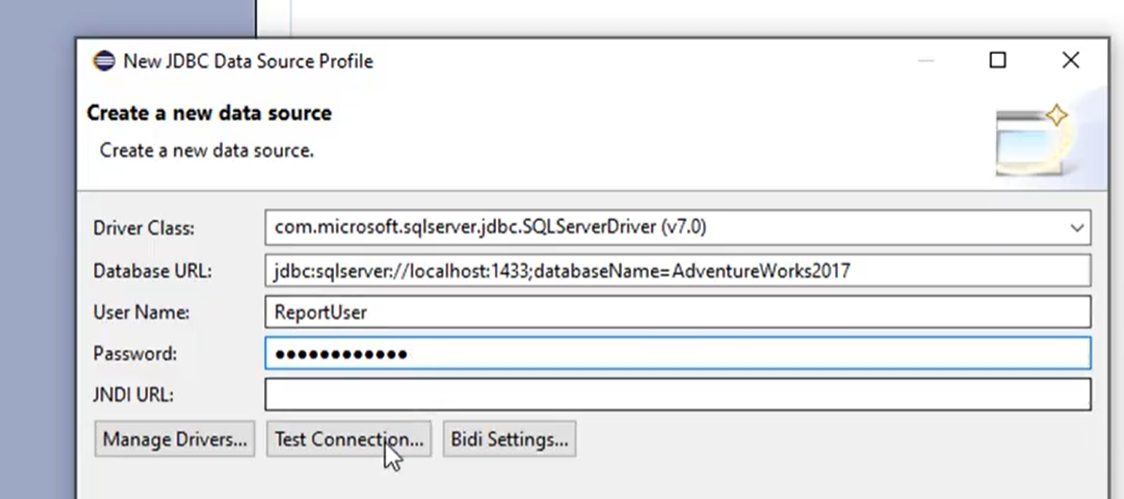Viewport: 1124px width, 499px height.
Task: Minimize the data source profile dialog
Action: tap(925, 61)
